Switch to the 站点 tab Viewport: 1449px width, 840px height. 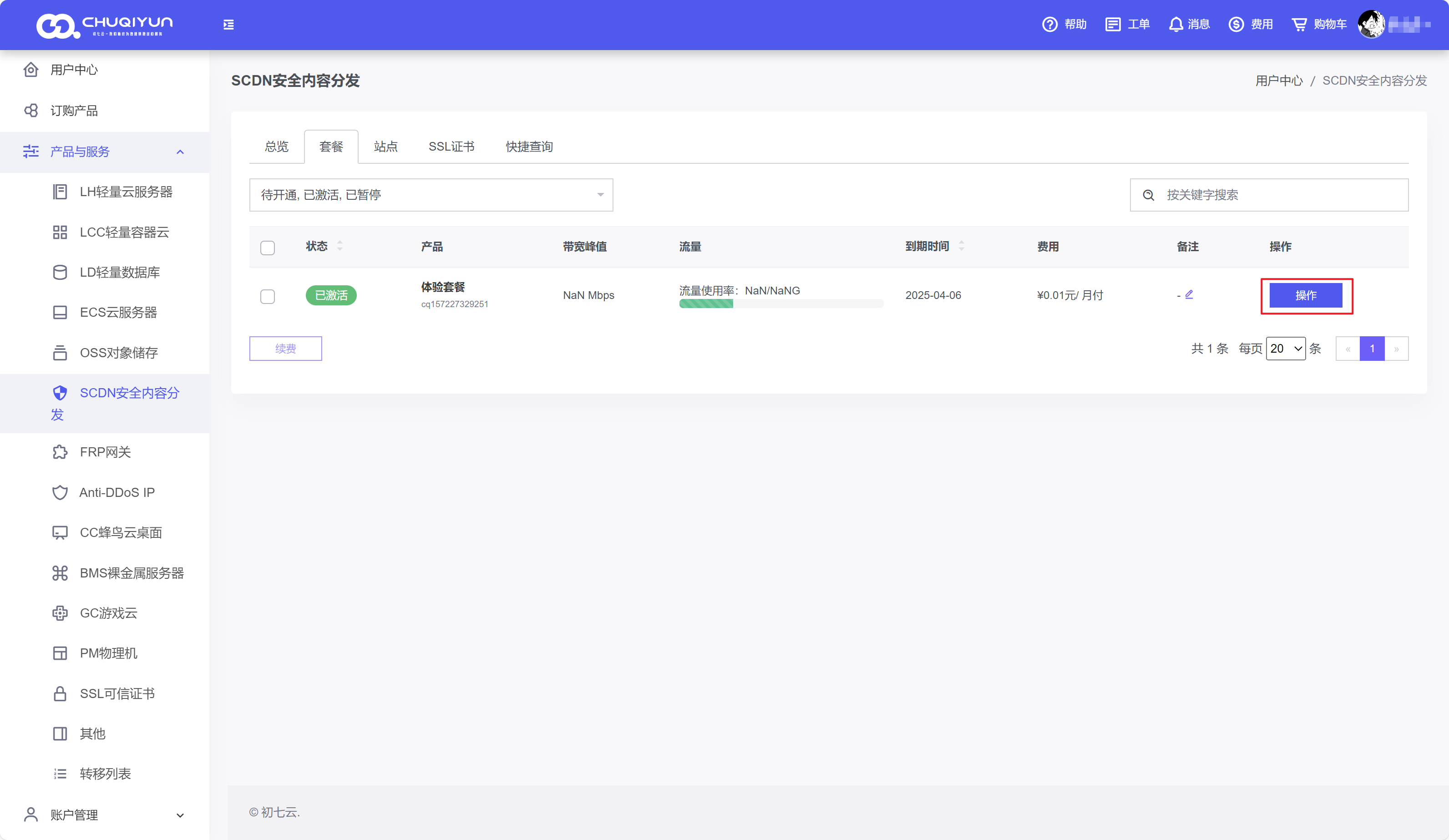(x=385, y=147)
